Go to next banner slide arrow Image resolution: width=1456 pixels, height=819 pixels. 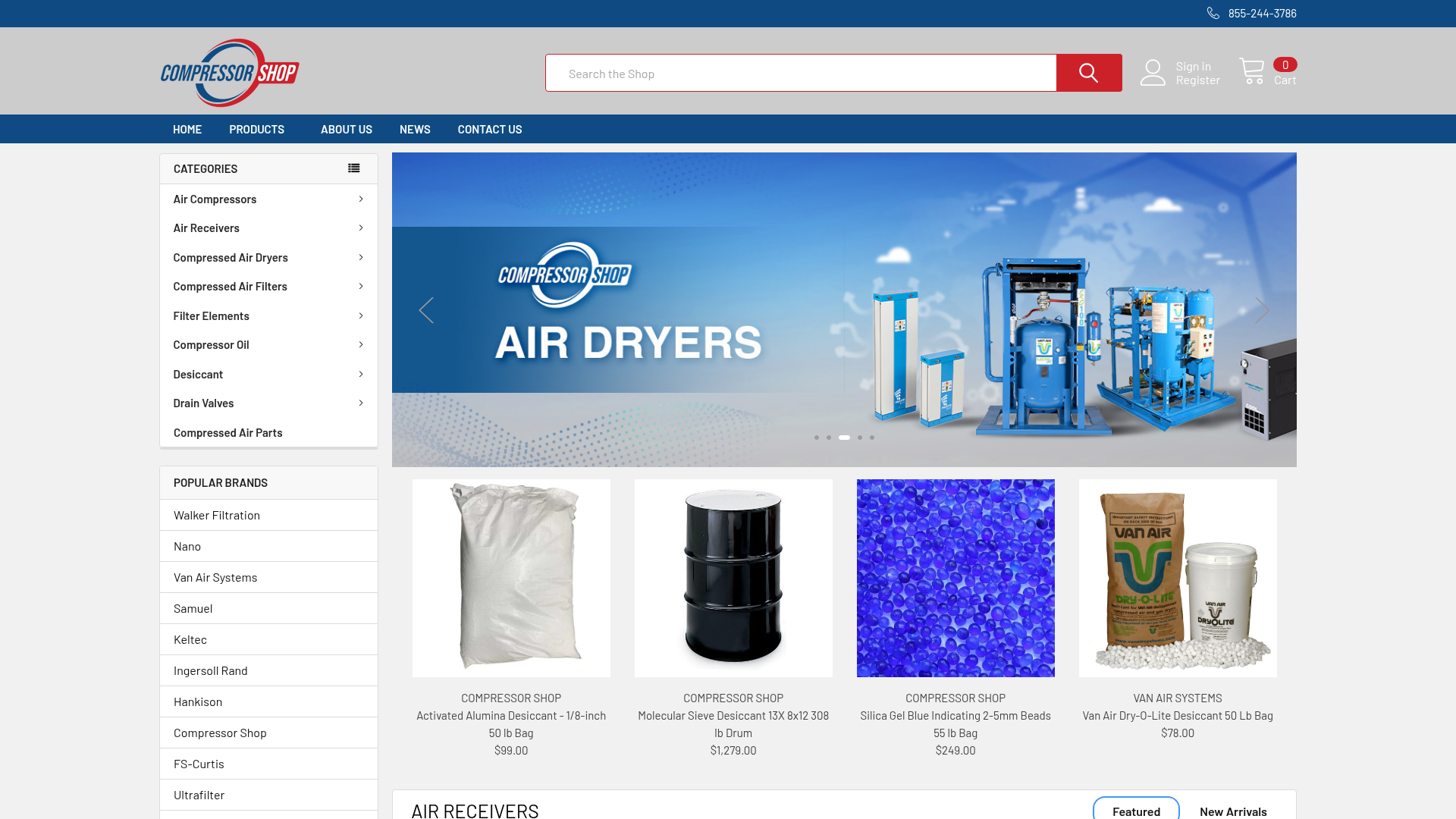(x=1262, y=310)
